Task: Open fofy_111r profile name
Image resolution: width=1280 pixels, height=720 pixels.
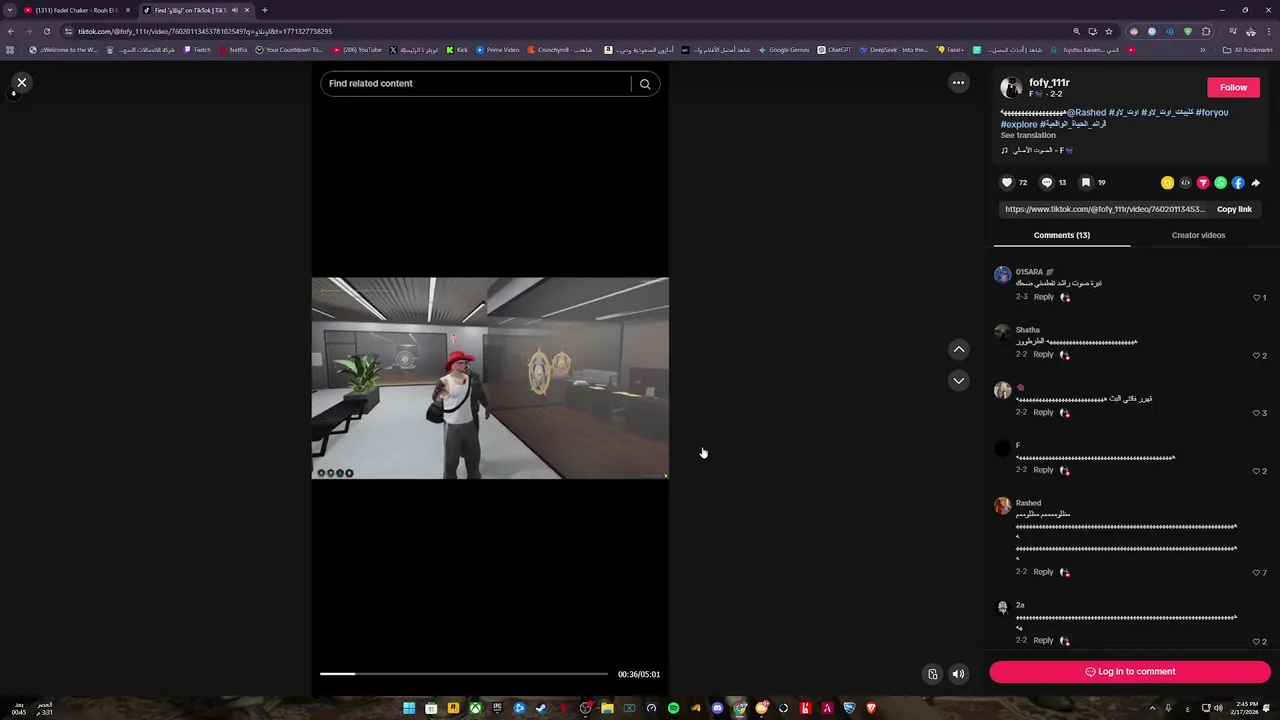Action: click(1050, 83)
